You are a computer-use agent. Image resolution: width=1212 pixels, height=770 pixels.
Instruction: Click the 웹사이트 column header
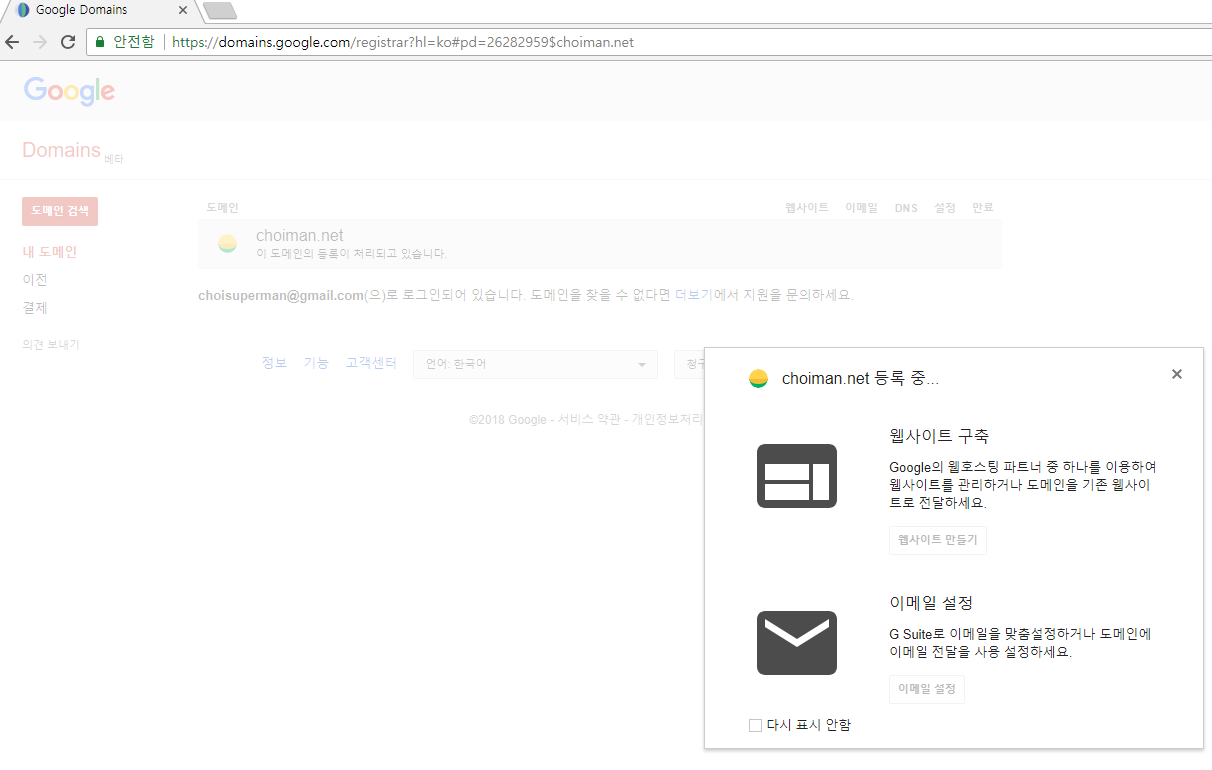click(x=807, y=208)
